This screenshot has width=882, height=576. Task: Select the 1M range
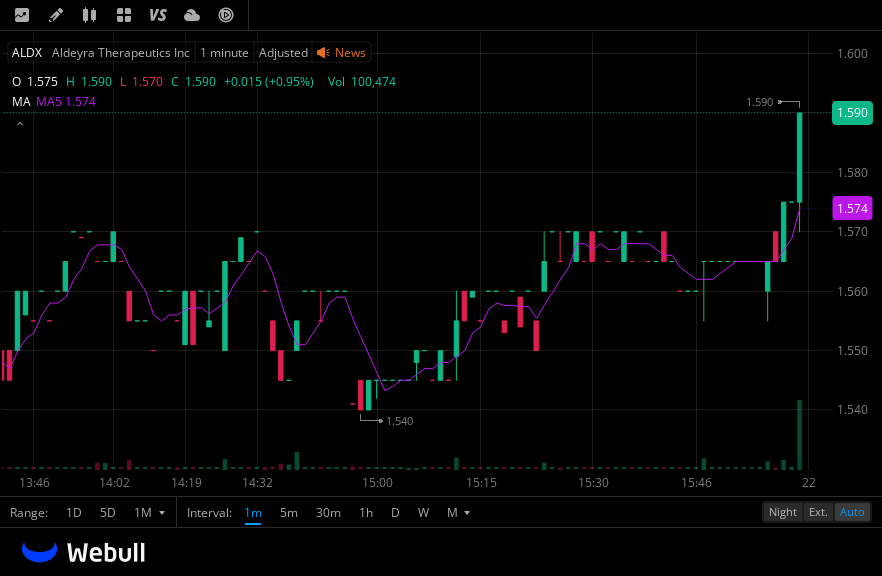click(x=143, y=513)
